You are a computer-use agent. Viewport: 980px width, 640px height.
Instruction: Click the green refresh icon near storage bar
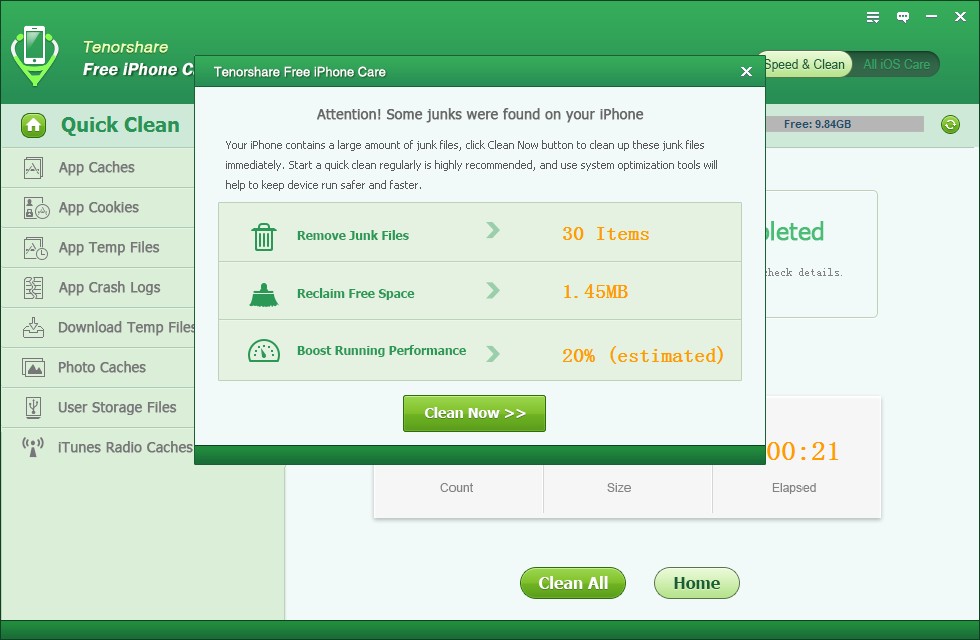[x=950, y=124]
